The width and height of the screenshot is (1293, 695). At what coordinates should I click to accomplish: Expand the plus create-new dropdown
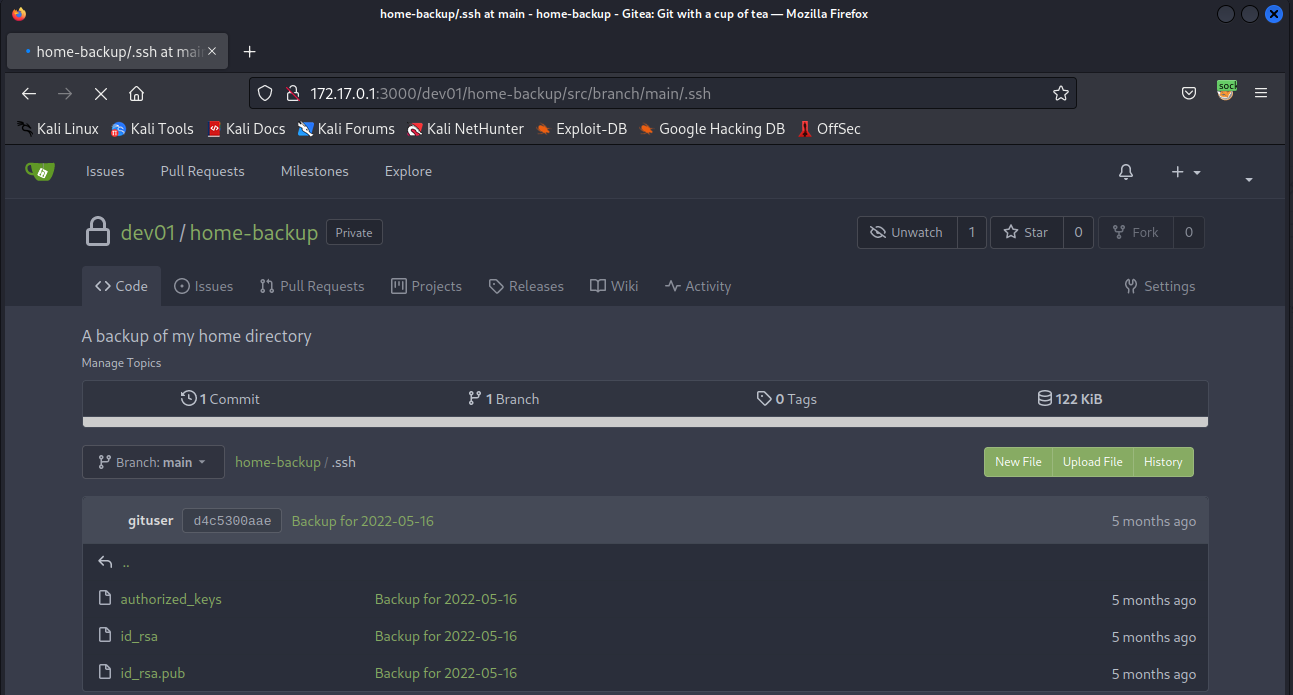pos(1186,172)
